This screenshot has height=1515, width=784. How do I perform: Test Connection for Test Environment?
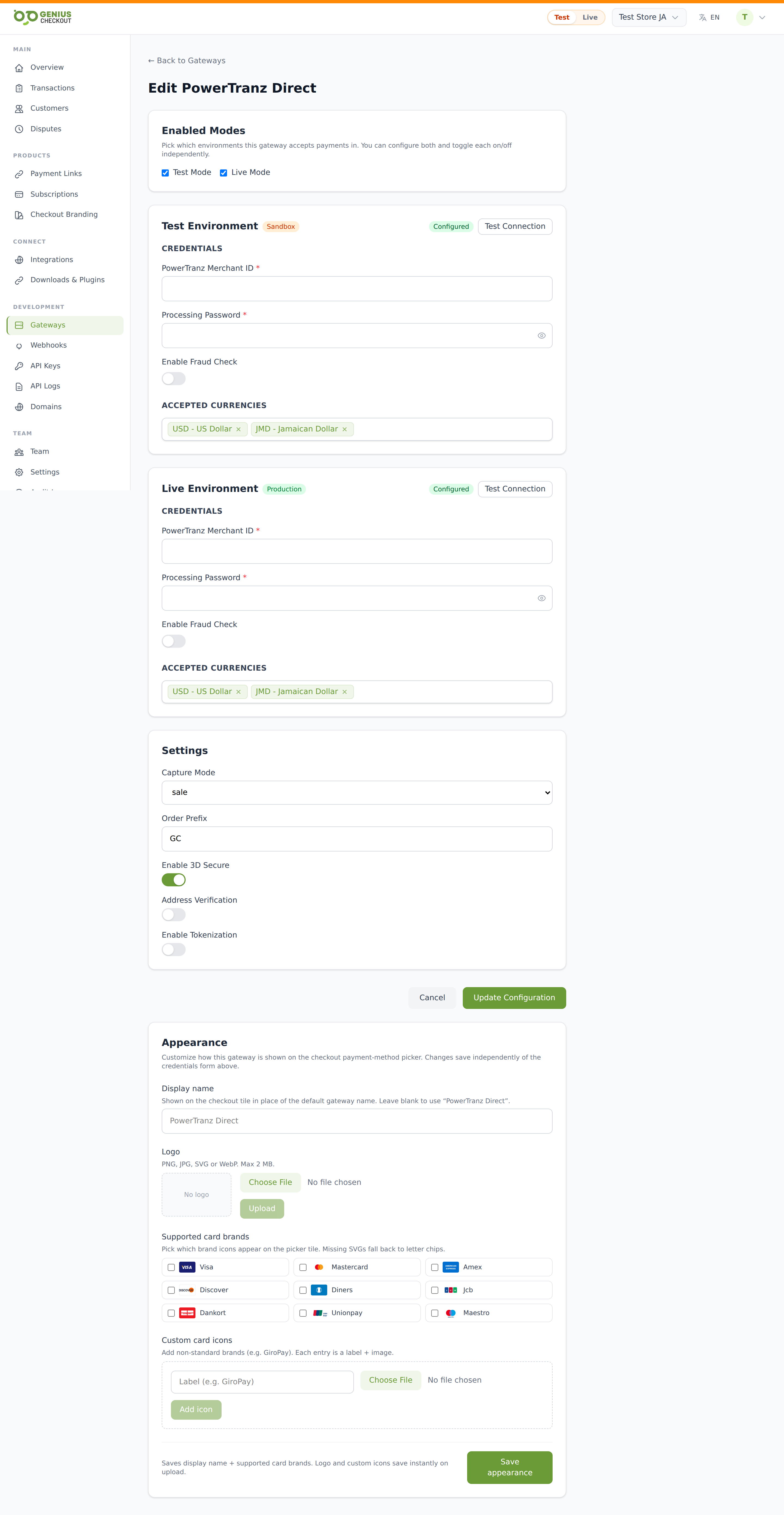pyautogui.click(x=515, y=226)
